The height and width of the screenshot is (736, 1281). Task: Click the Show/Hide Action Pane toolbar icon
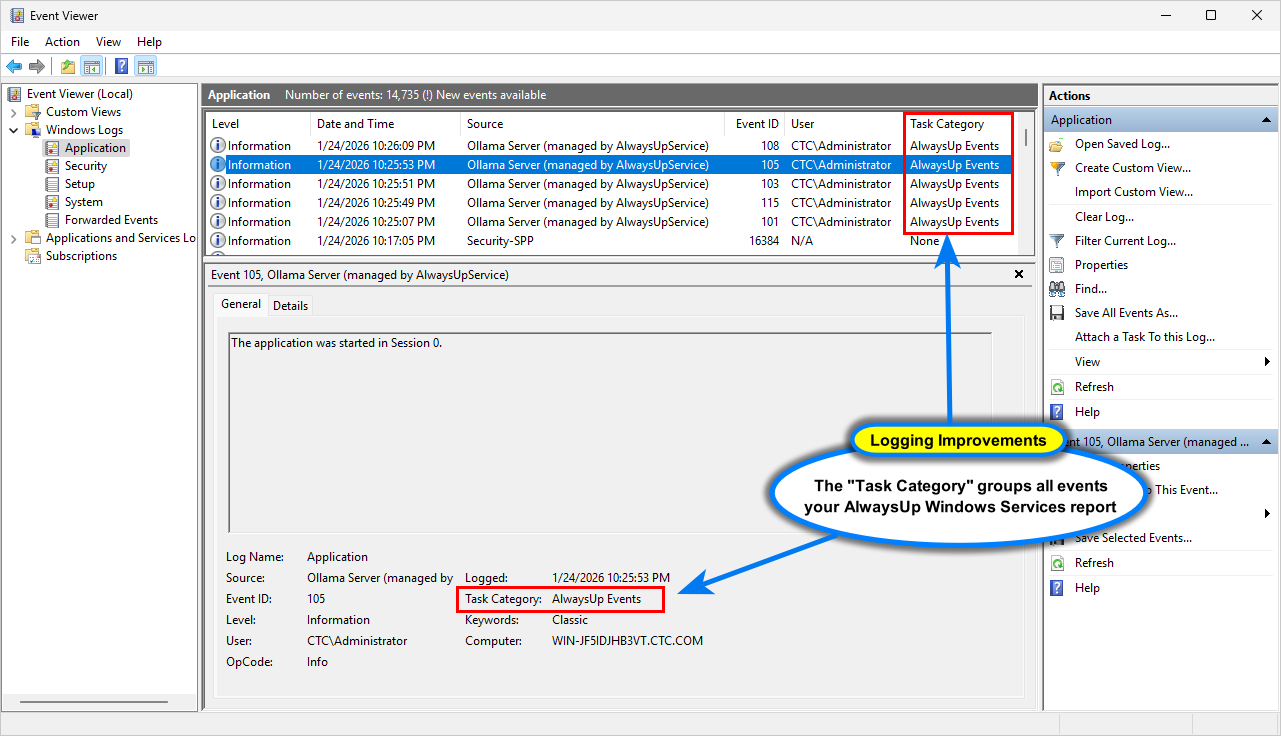(x=145, y=66)
